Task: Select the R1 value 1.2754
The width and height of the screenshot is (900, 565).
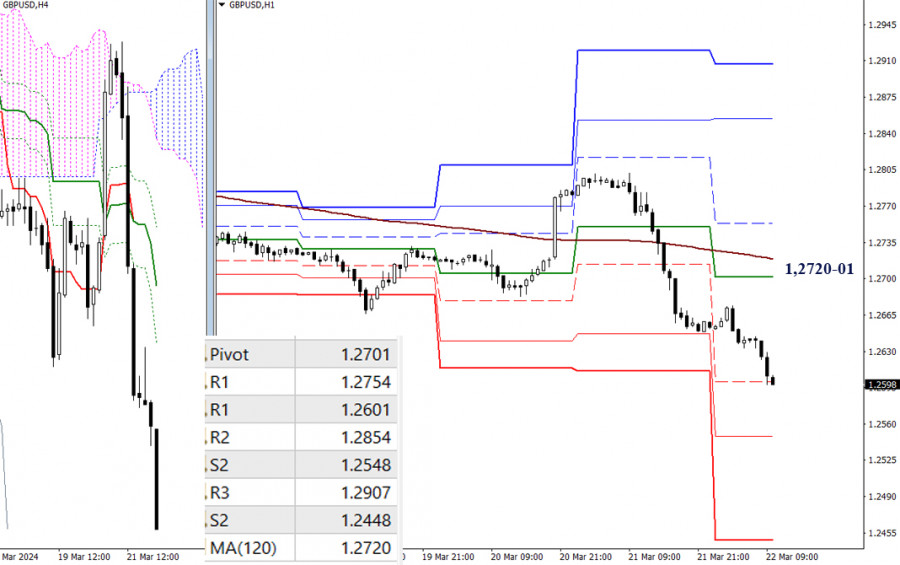Action: 366,382
